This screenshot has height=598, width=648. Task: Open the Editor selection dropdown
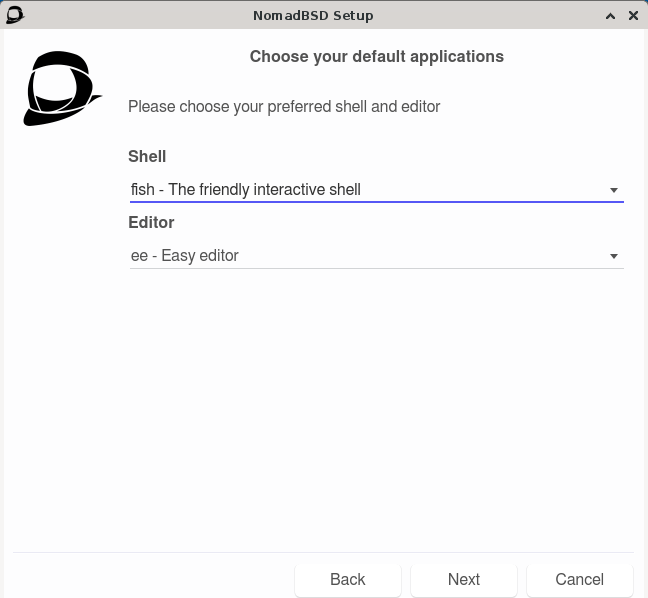pyautogui.click(x=376, y=256)
